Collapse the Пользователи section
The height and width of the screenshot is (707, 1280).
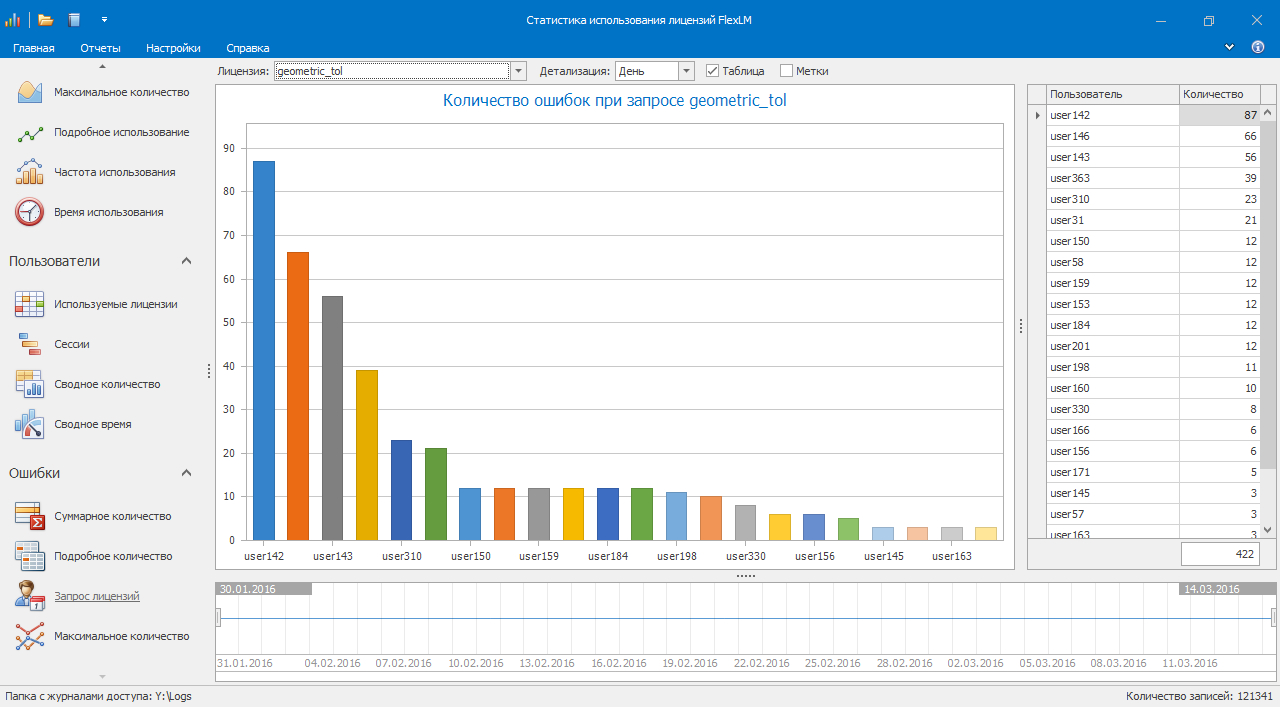coord(186,261)
